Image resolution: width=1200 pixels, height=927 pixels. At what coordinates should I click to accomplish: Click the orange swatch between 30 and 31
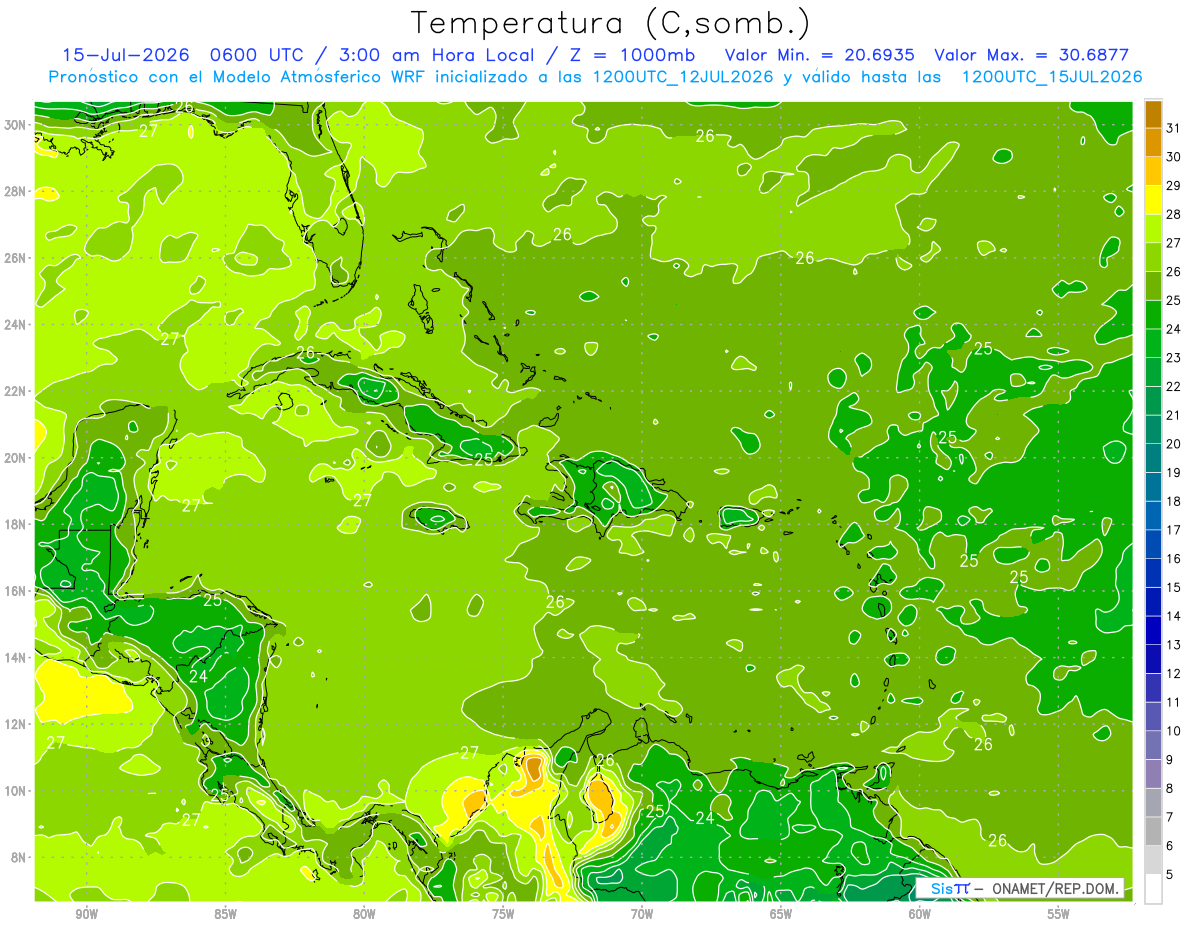1153,142
